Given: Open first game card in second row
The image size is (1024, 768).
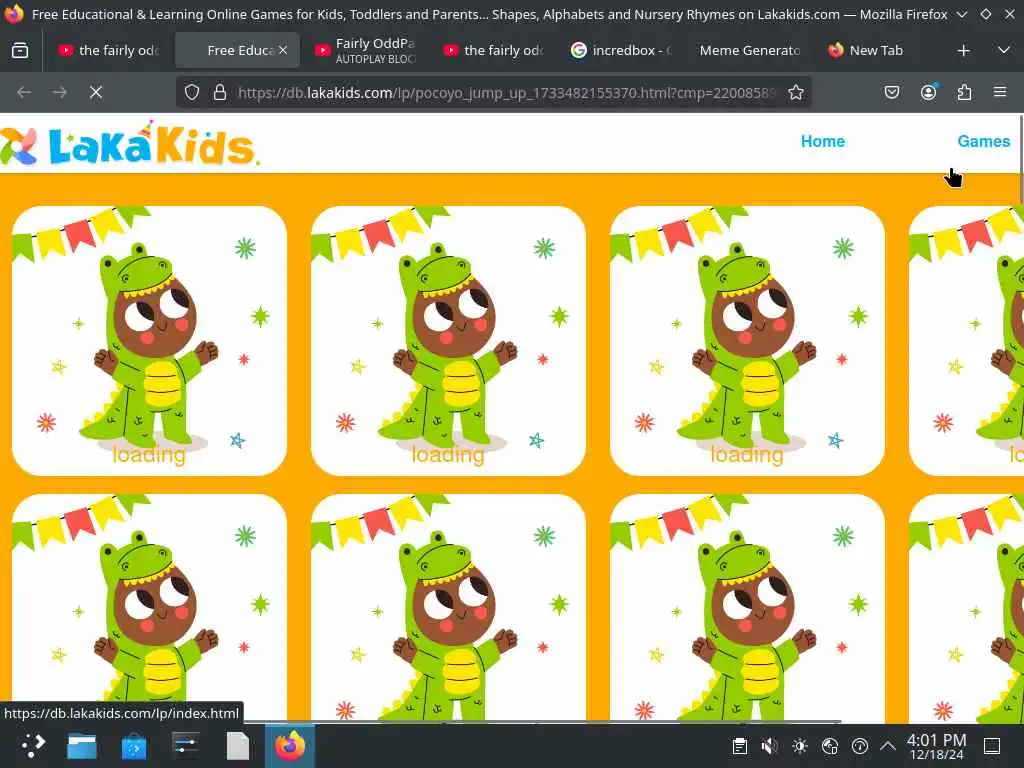Looking at the screenshot, I should point(149,607).
